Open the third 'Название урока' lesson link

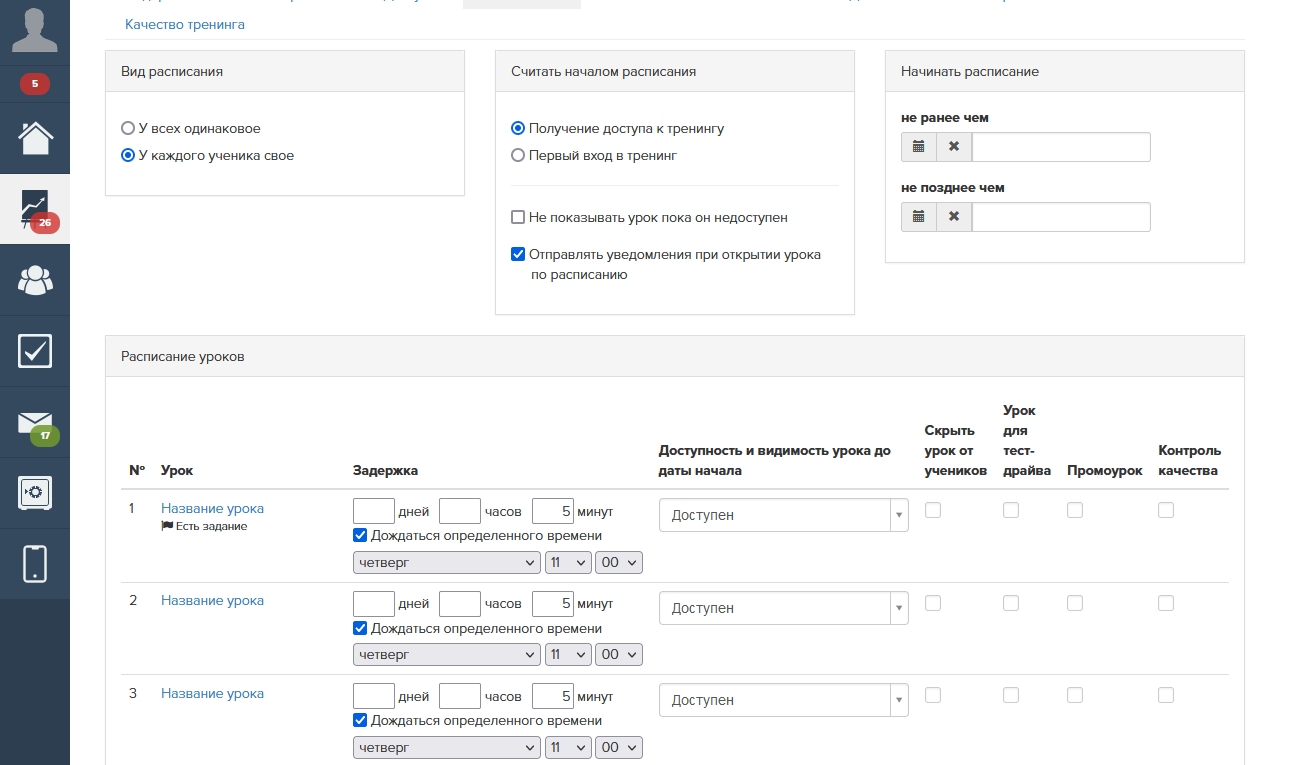coord(212,693)
